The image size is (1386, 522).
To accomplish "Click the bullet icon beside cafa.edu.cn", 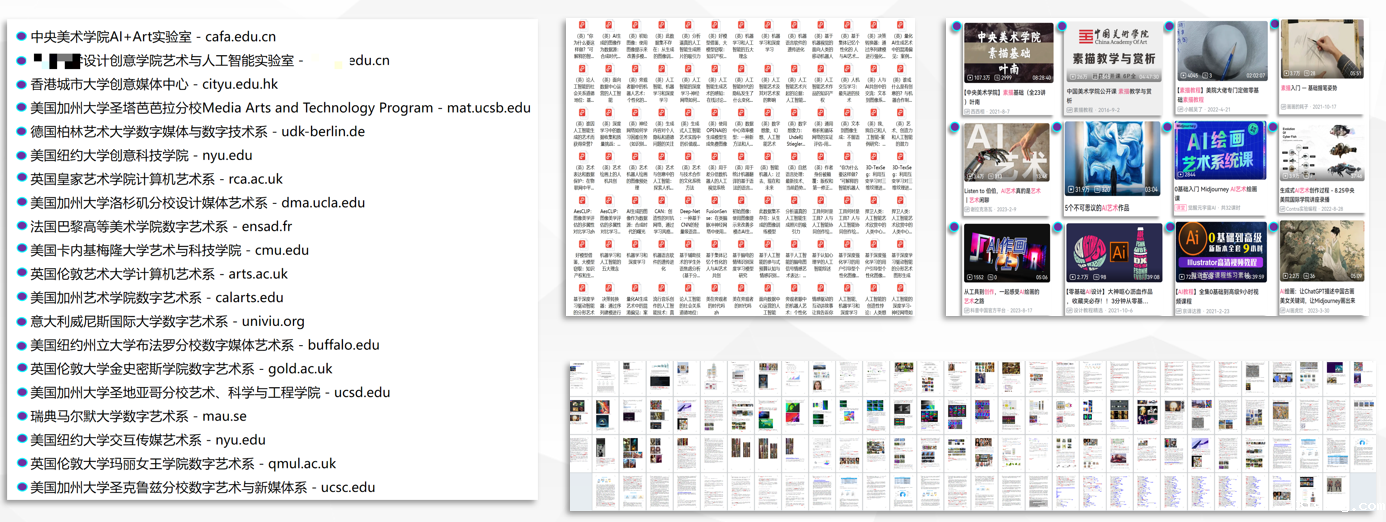I will coord(21,37).
